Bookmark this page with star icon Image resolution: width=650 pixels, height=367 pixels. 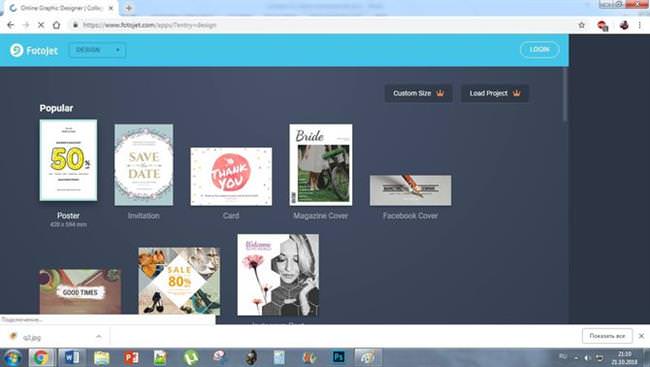tap(582, 25)
